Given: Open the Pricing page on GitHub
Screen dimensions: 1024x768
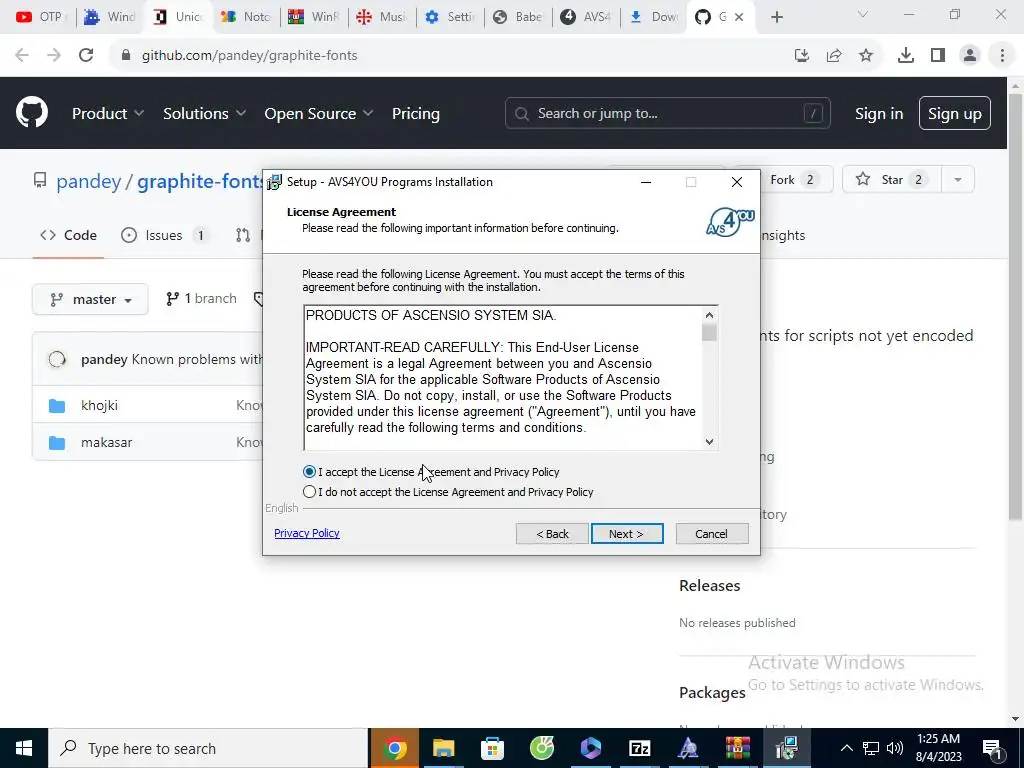Looking at the screenshot, I should tap(416, 113).
